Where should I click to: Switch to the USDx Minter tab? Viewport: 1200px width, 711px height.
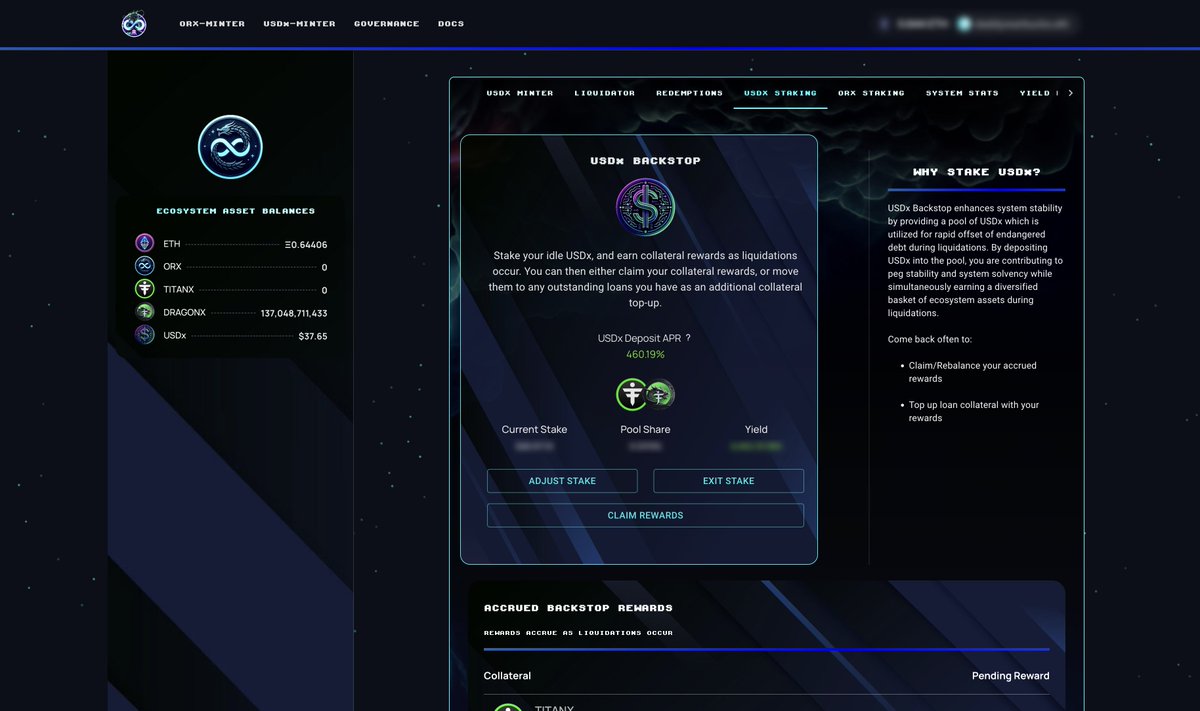pyautogui.click(x=520, y=93)
